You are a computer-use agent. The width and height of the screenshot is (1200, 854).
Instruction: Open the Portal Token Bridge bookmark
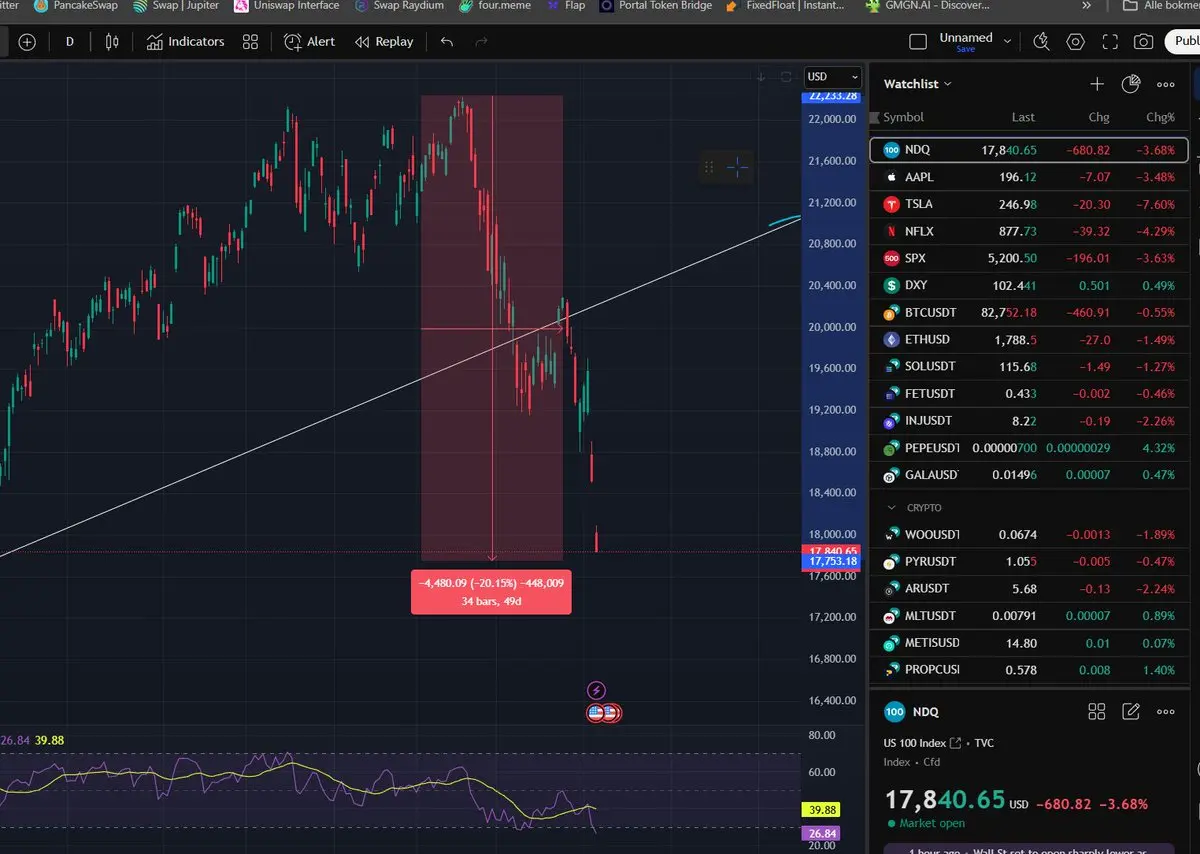656,5
